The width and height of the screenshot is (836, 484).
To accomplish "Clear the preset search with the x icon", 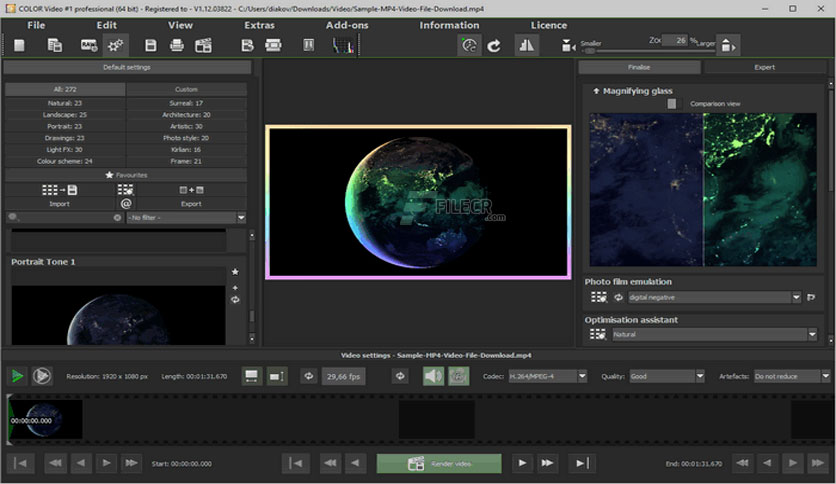I will [117, 217].
